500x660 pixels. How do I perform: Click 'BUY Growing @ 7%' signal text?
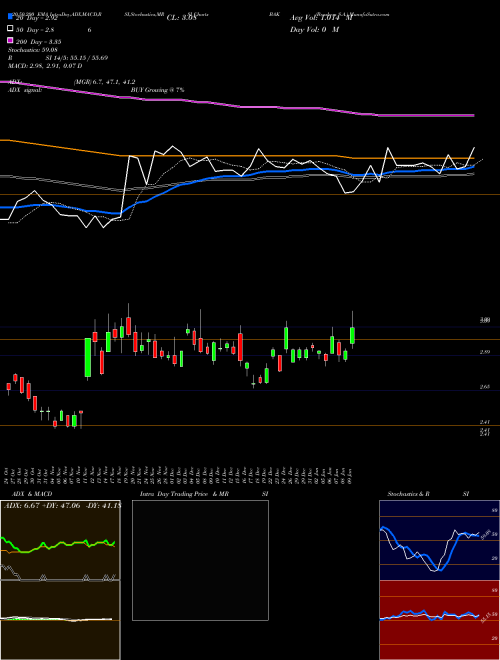pos(157,90)
